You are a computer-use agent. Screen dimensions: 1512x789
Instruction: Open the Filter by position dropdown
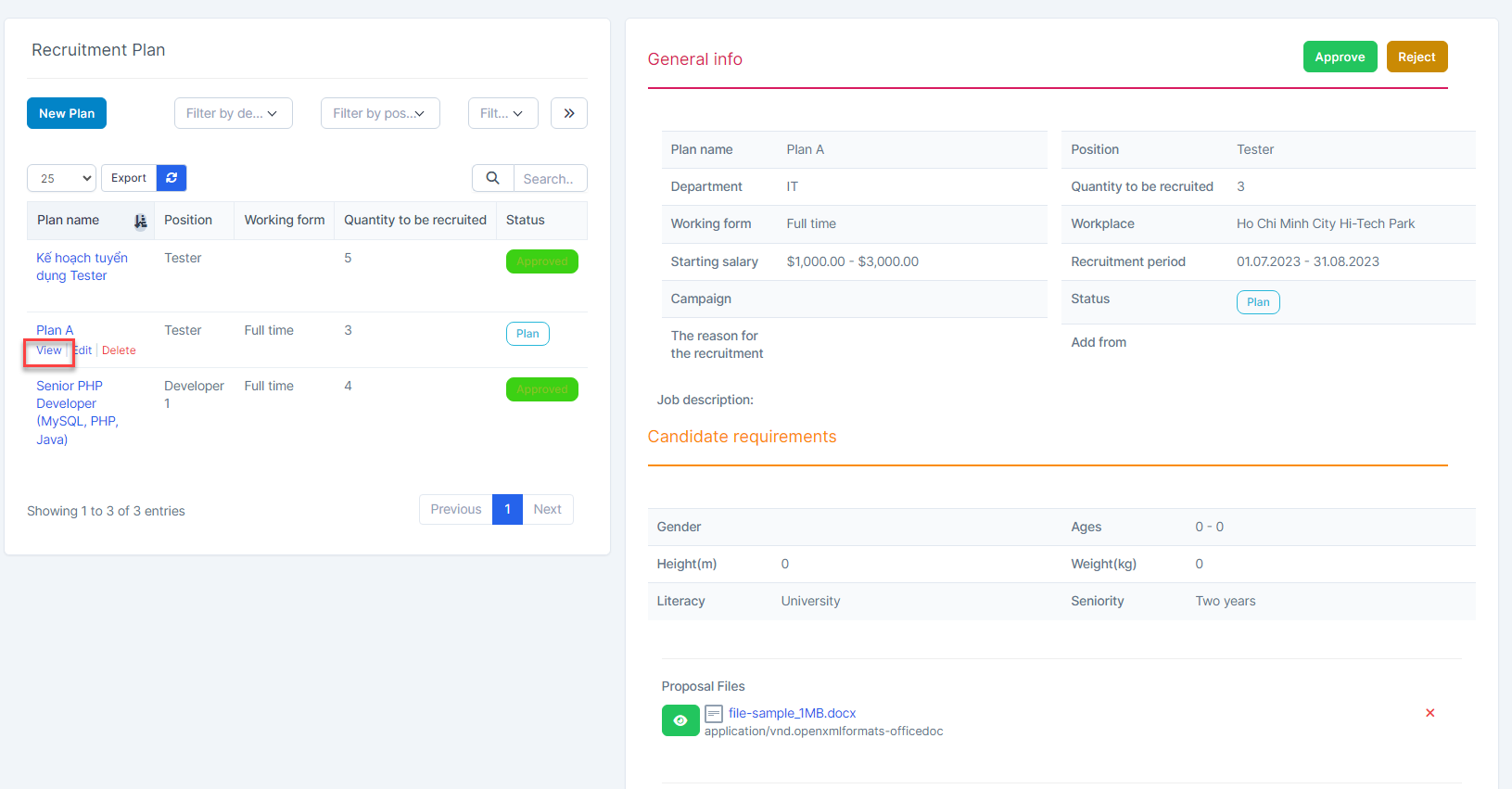point(379,113)
